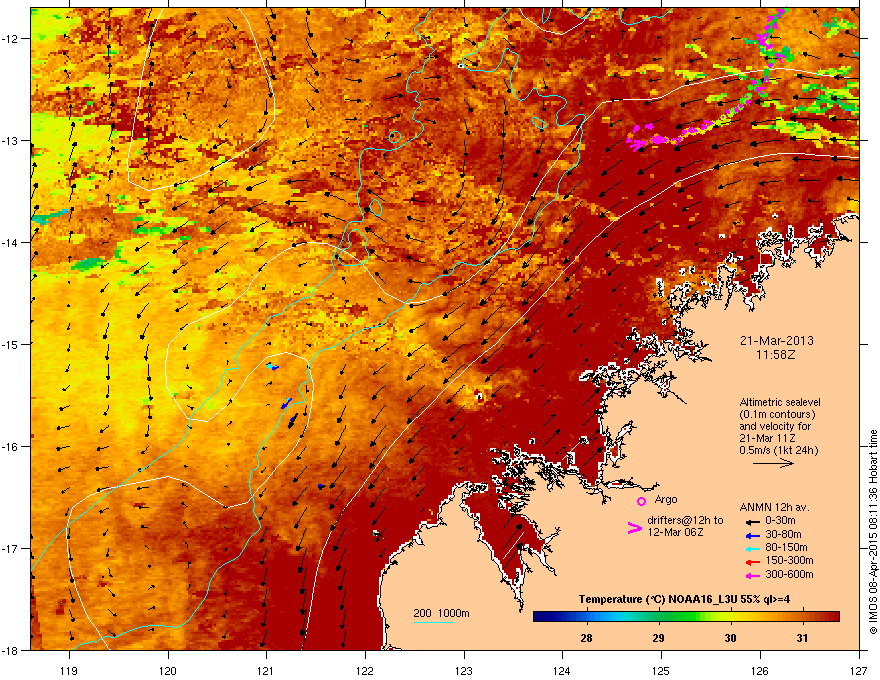Screen dimensions: 880x680
Task: Click the '300-600m' depth label
Action: (789, 574)
